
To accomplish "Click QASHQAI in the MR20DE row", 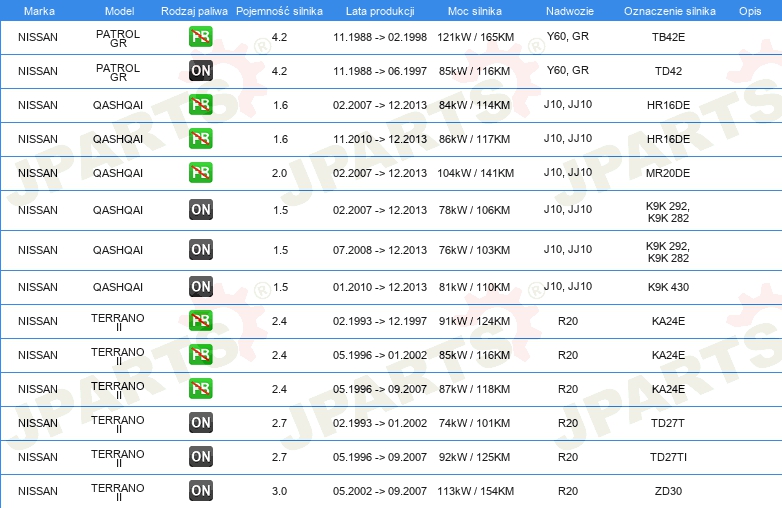I will 118,173.
